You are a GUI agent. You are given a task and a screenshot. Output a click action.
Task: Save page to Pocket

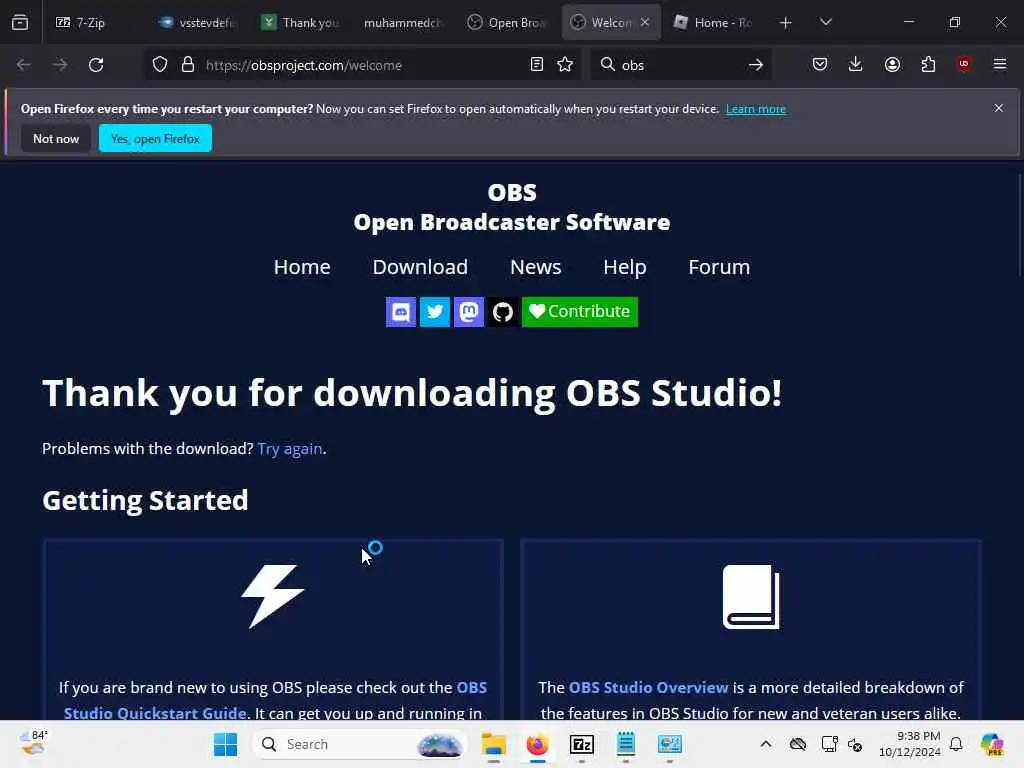[820, 64]
